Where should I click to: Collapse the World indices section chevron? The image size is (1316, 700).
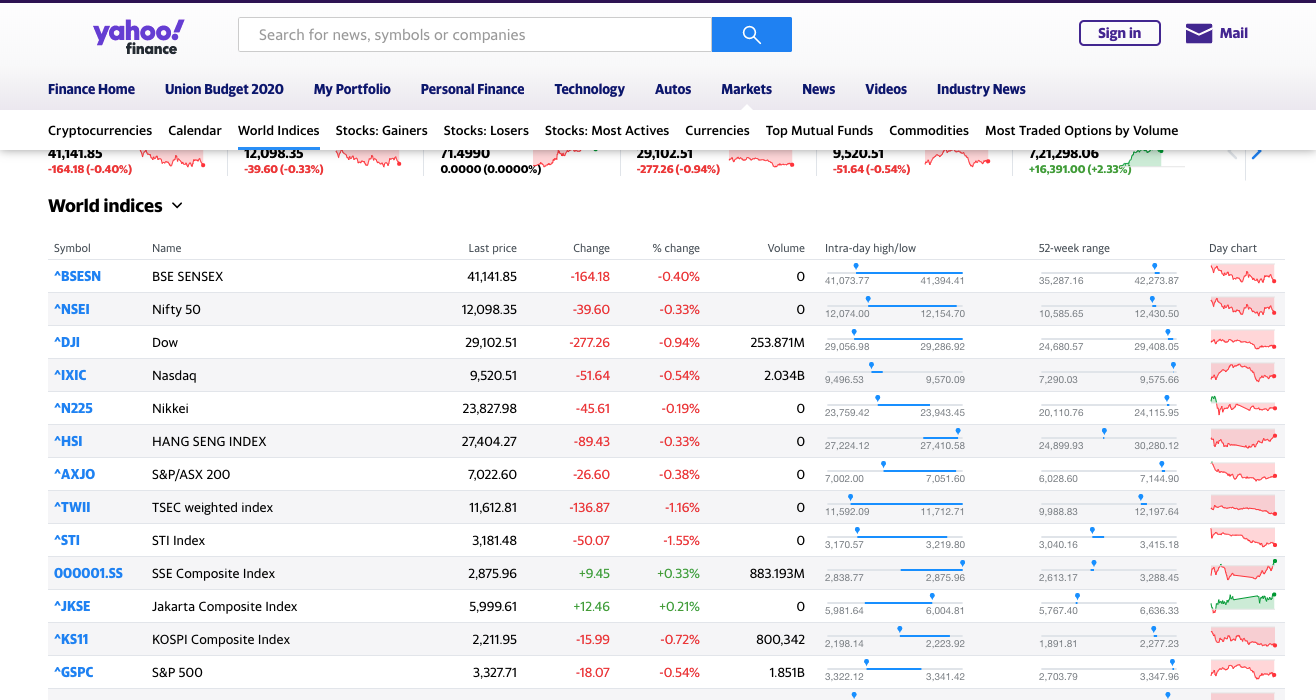point(177,205)
